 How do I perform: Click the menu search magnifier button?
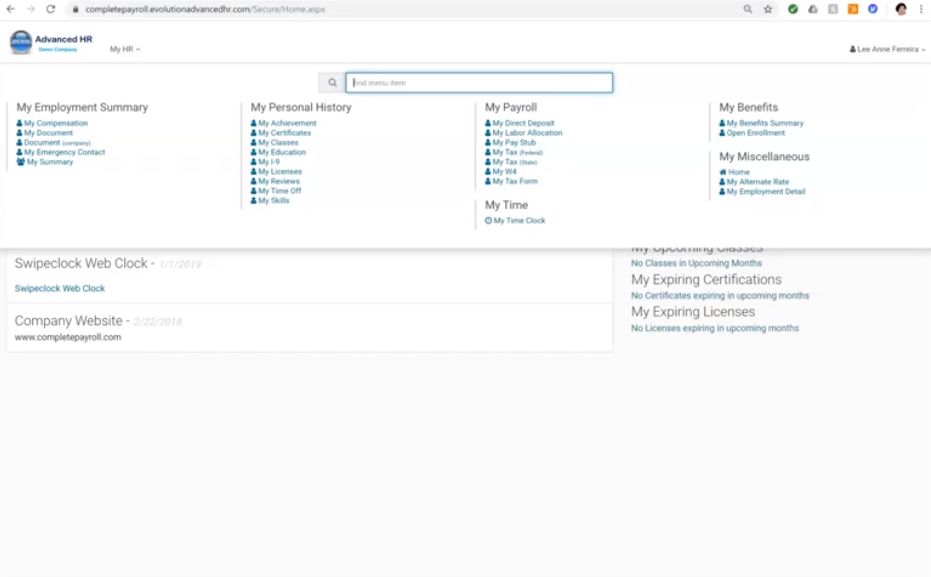(x=332, y=83)
